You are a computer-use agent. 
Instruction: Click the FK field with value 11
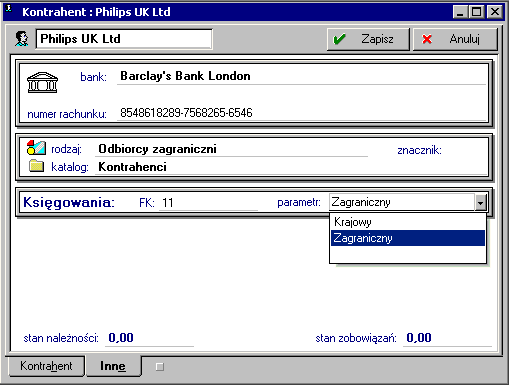click(208, 203)
